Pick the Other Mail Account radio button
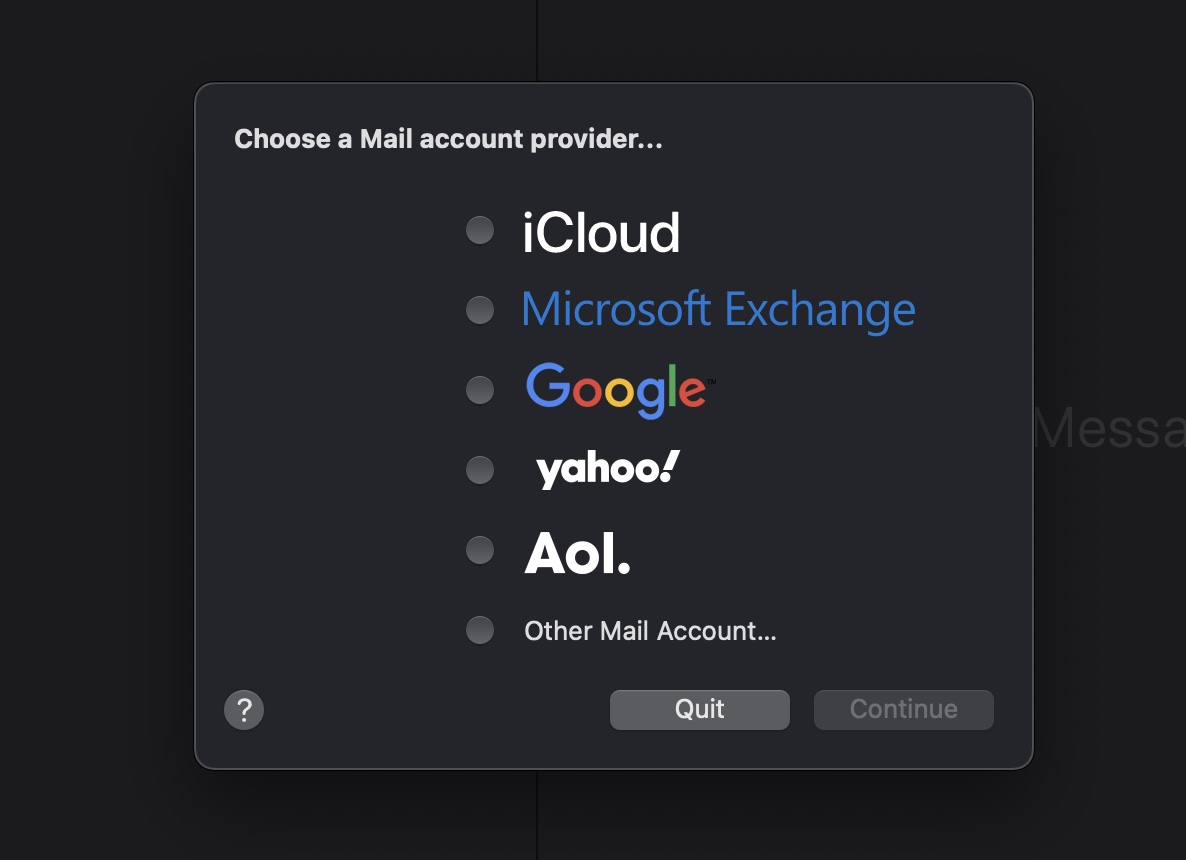1186x860 pixels. (480, 630)
